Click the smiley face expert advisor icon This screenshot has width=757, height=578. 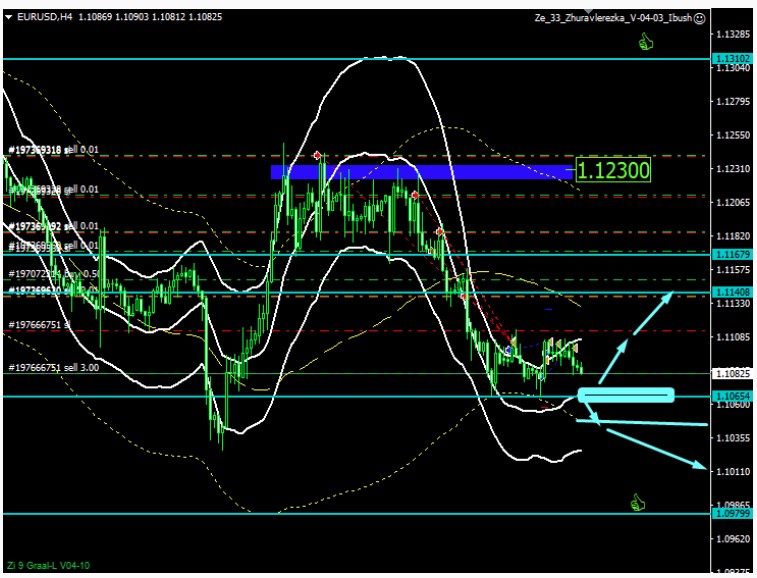pyautogui.click(x=700, y=18)
